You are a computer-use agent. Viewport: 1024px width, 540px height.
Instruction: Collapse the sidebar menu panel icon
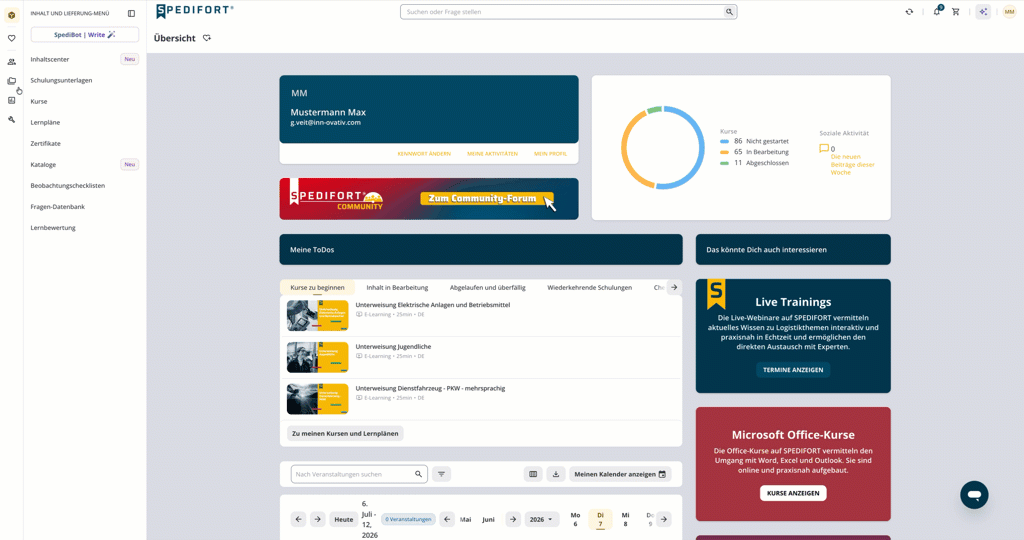coord(131,13)
